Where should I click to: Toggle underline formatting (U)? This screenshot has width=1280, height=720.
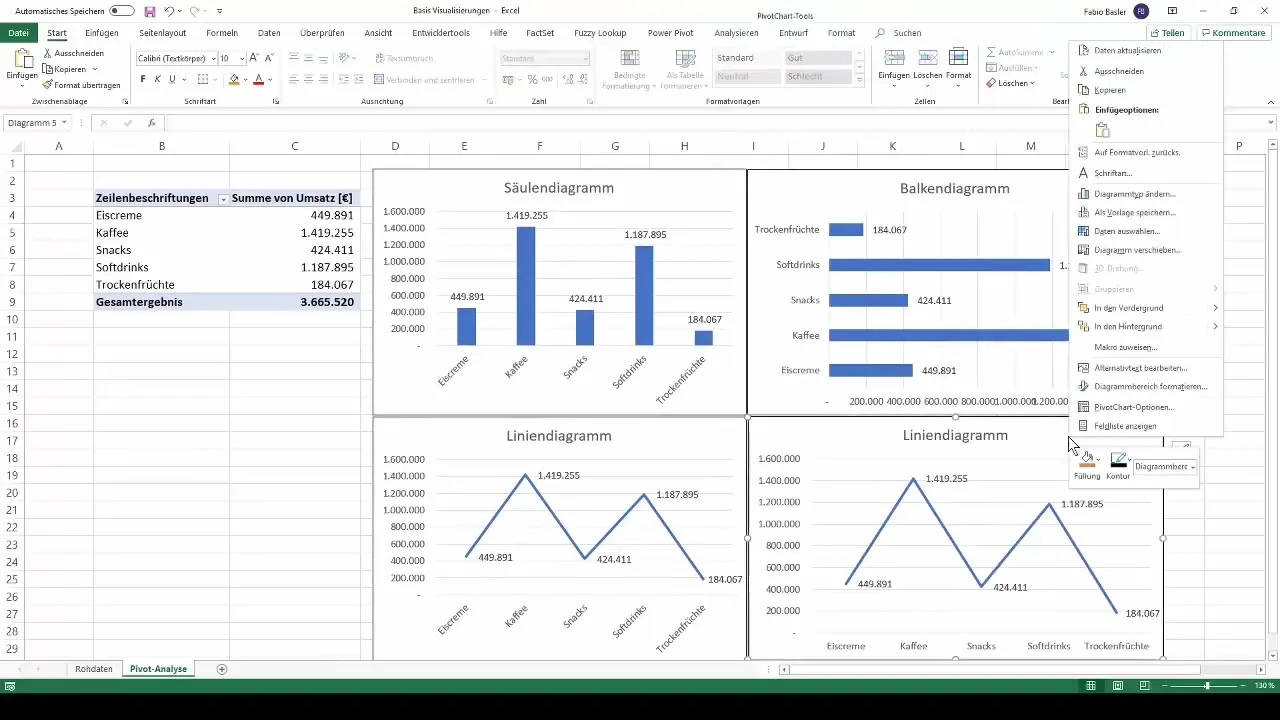point(172,79)
